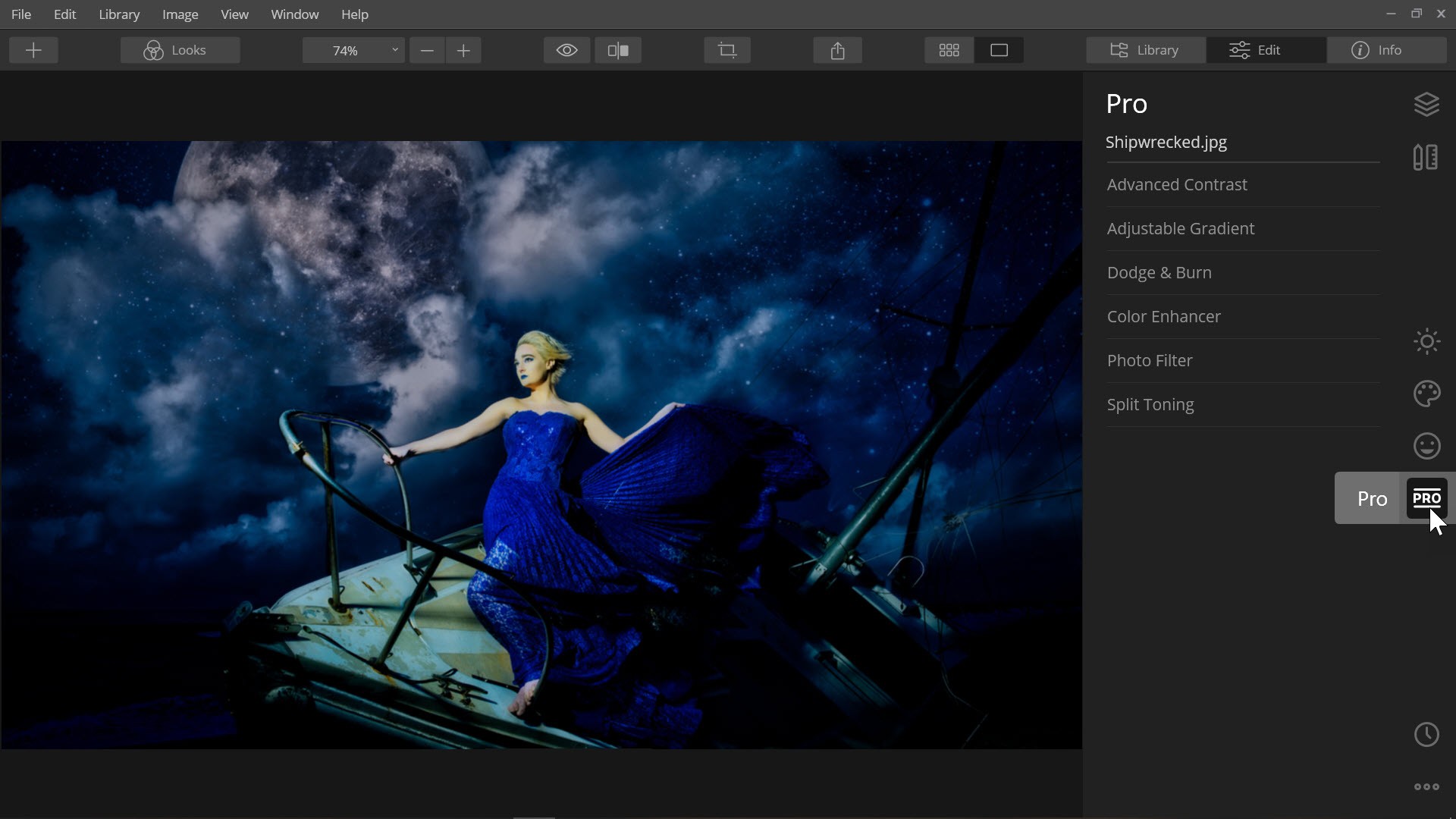This screenshot has height=819, width=1456.
Task: Toggle before/after compare view
Action: (x=618, y=50)
